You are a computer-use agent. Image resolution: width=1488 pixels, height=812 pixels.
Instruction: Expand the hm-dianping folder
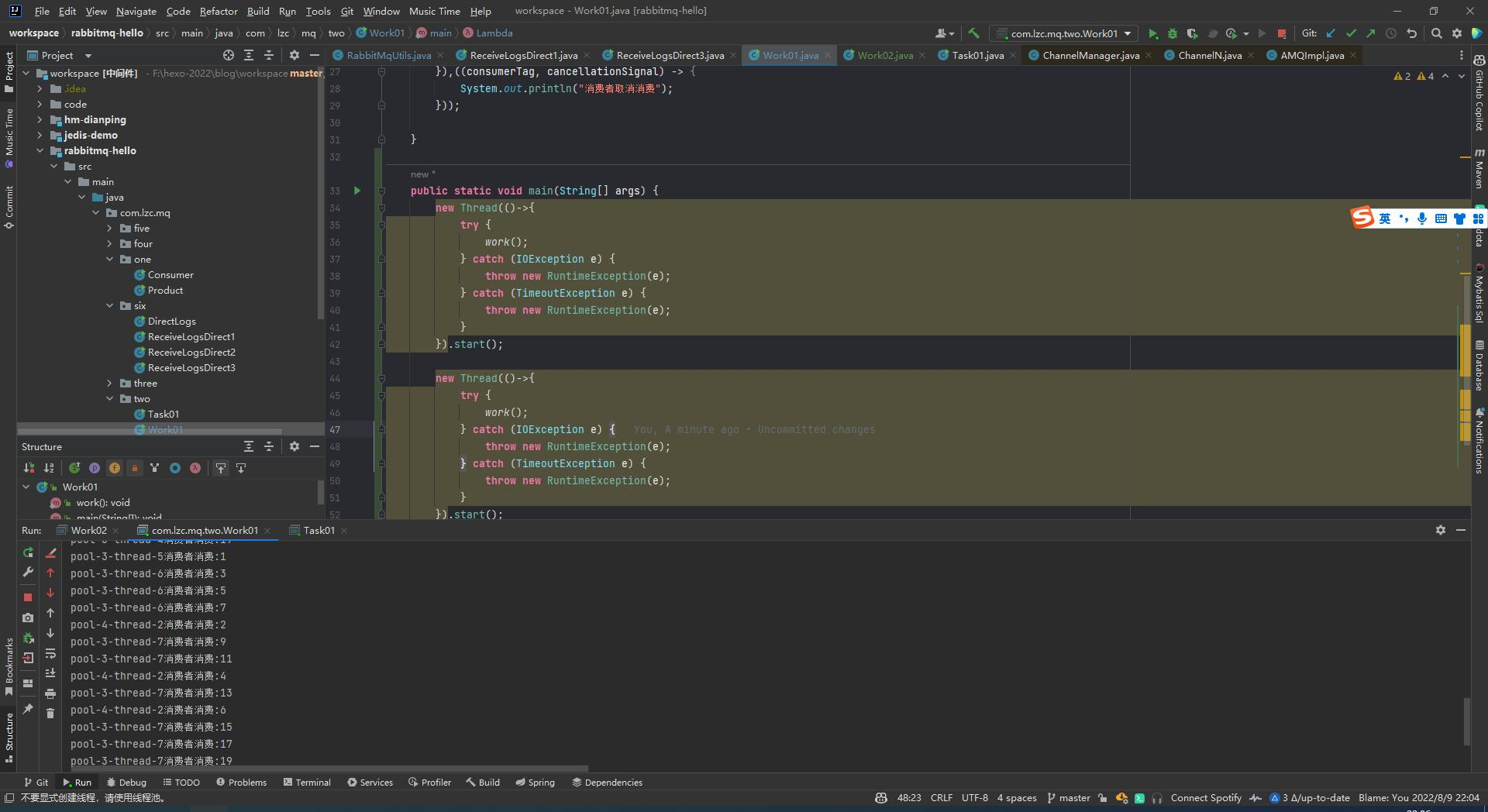[40, 119]
